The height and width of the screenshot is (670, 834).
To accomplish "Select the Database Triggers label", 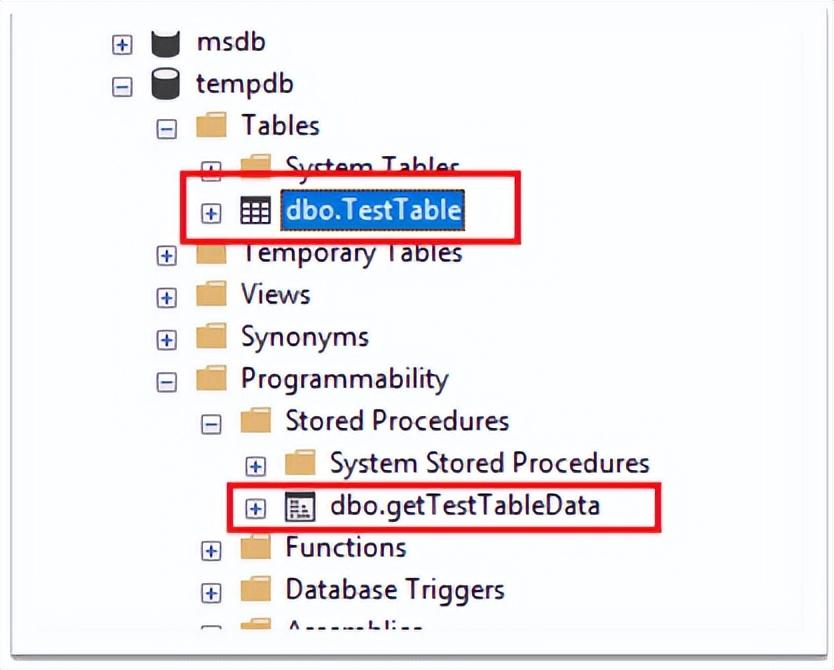I will pos(394,590).
